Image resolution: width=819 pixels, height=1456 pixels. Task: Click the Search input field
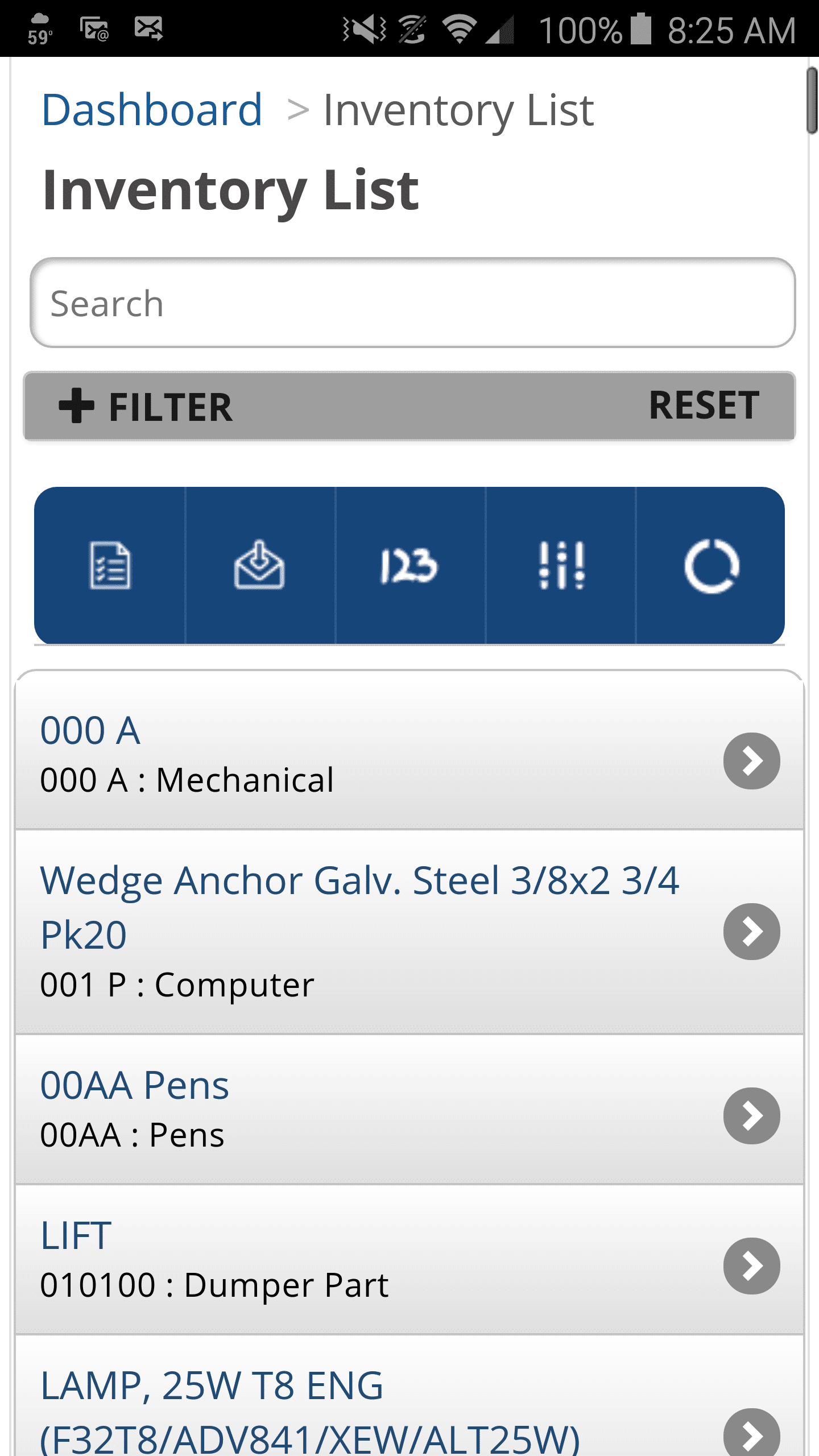click(412, 303)
